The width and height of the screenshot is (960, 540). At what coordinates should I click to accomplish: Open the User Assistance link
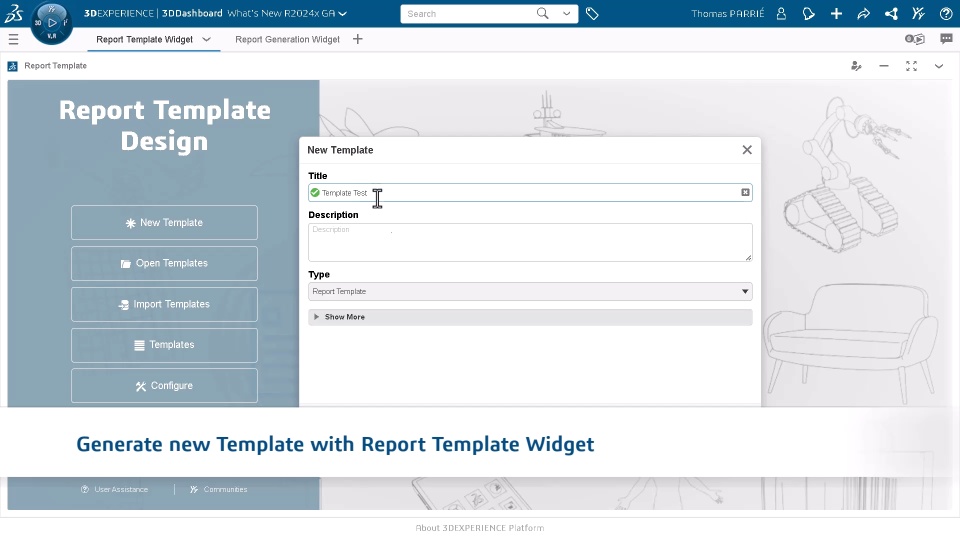114,489
